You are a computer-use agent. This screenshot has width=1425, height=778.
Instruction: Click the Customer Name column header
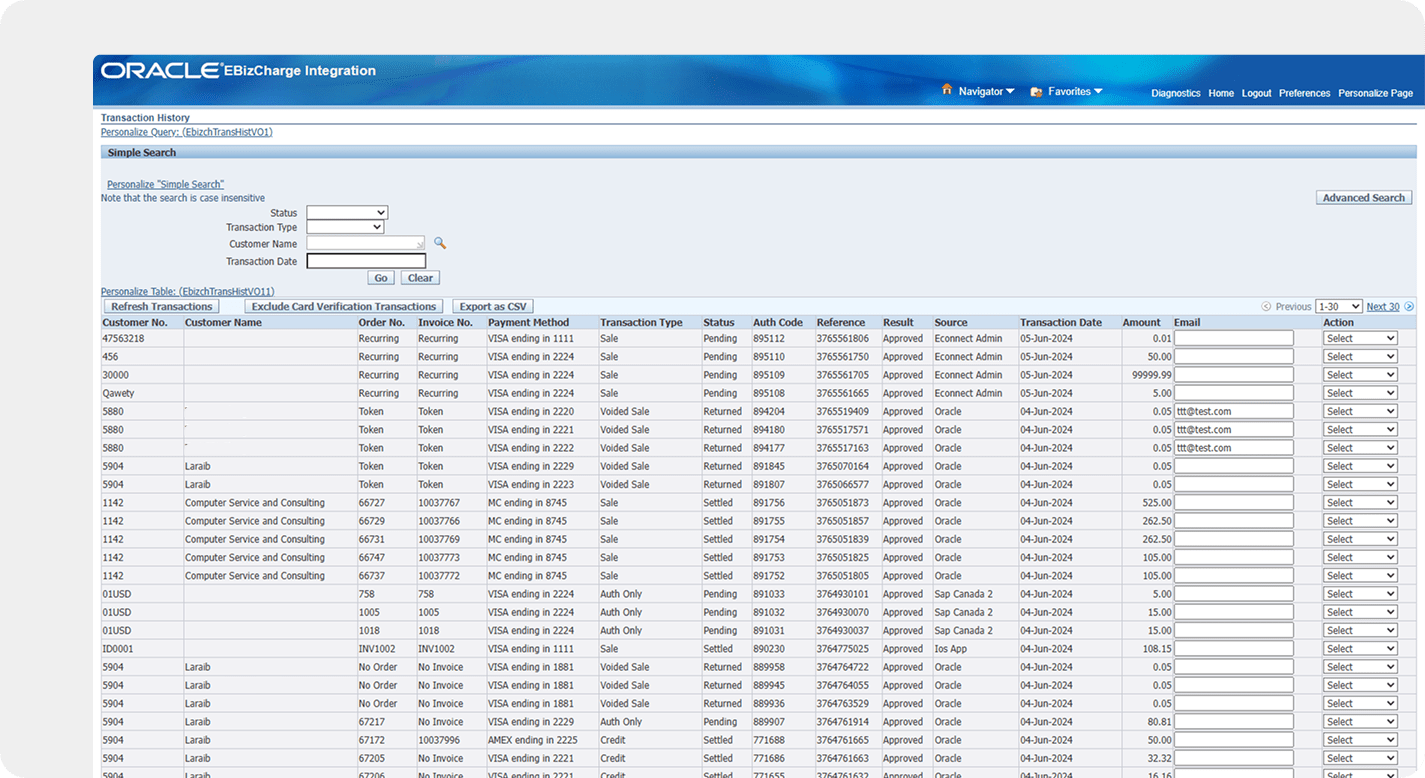(223, 323)
